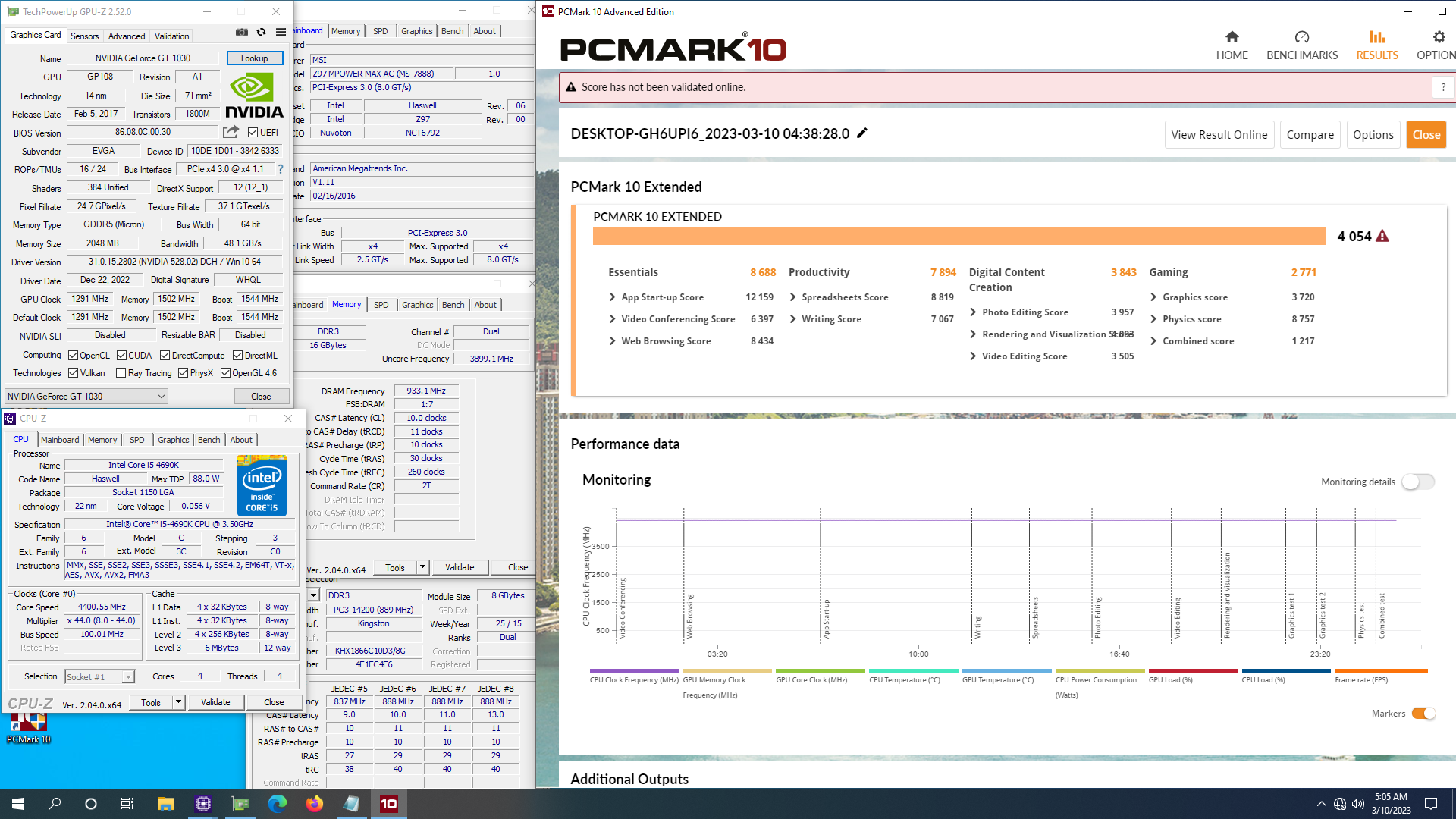Toggle the Markers switch in monitoring
This screenshot has height=819, width=1456.
1423,714
